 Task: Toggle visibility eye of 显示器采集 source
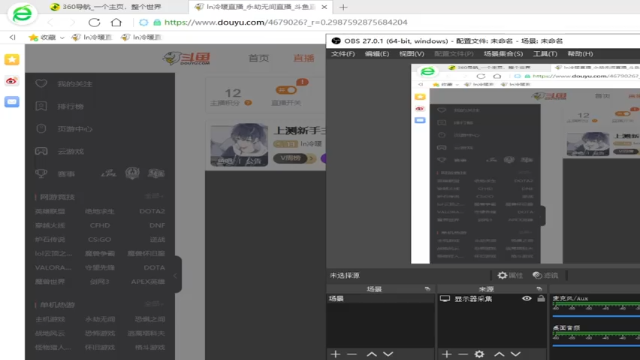(x=527, y=299)
